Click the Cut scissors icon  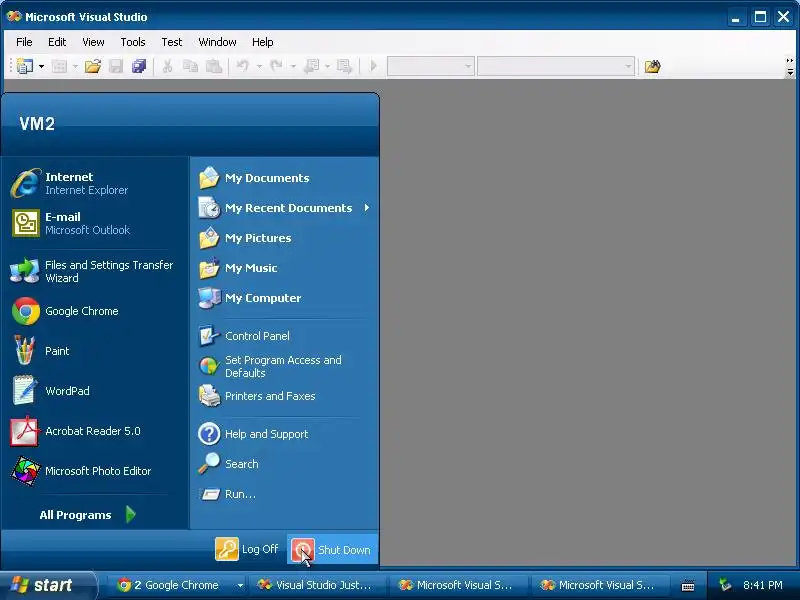click(x=167, y=66)
